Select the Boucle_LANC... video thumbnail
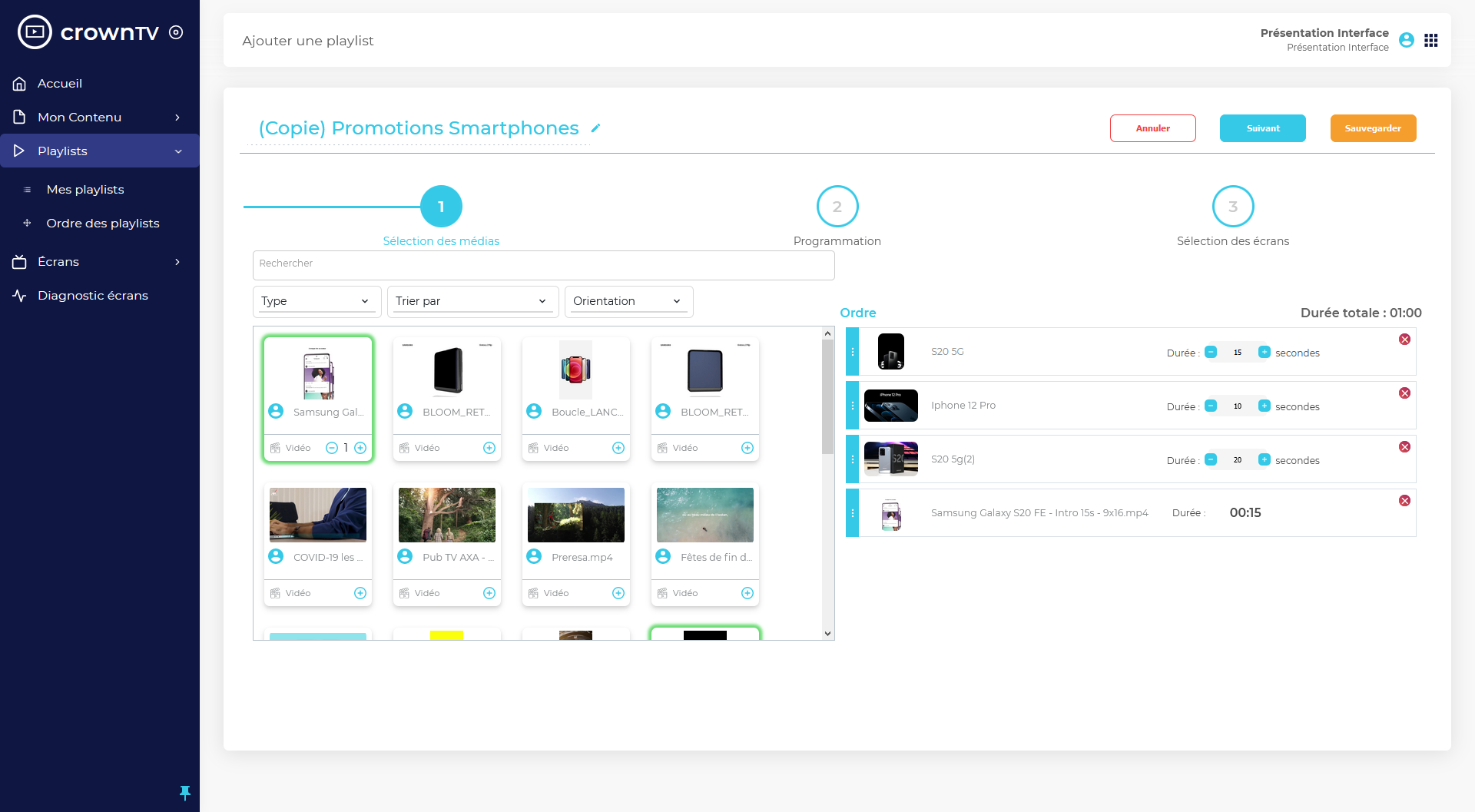 pos(575,370)
